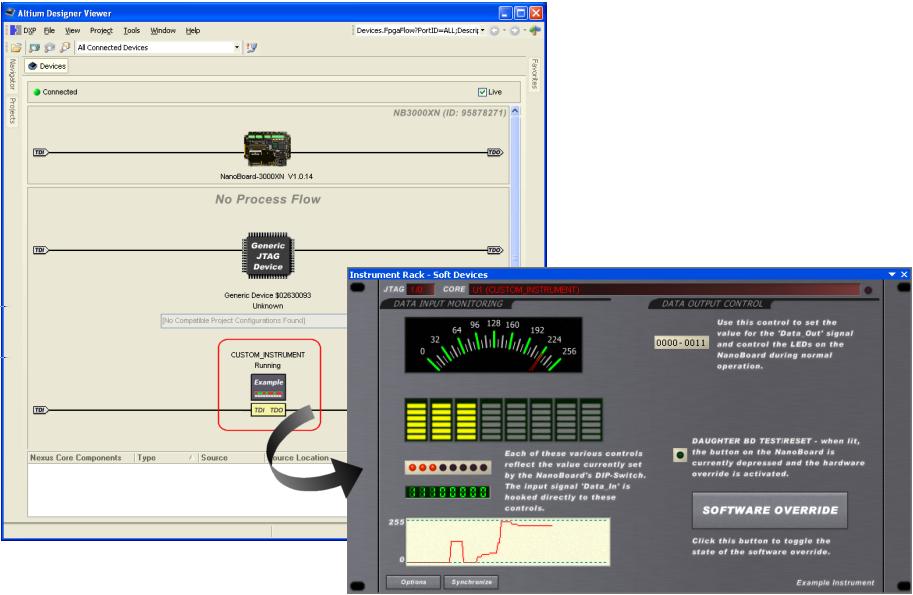Open the Tools menu
Screen dimensions: 913x595
tap(132, 30)
